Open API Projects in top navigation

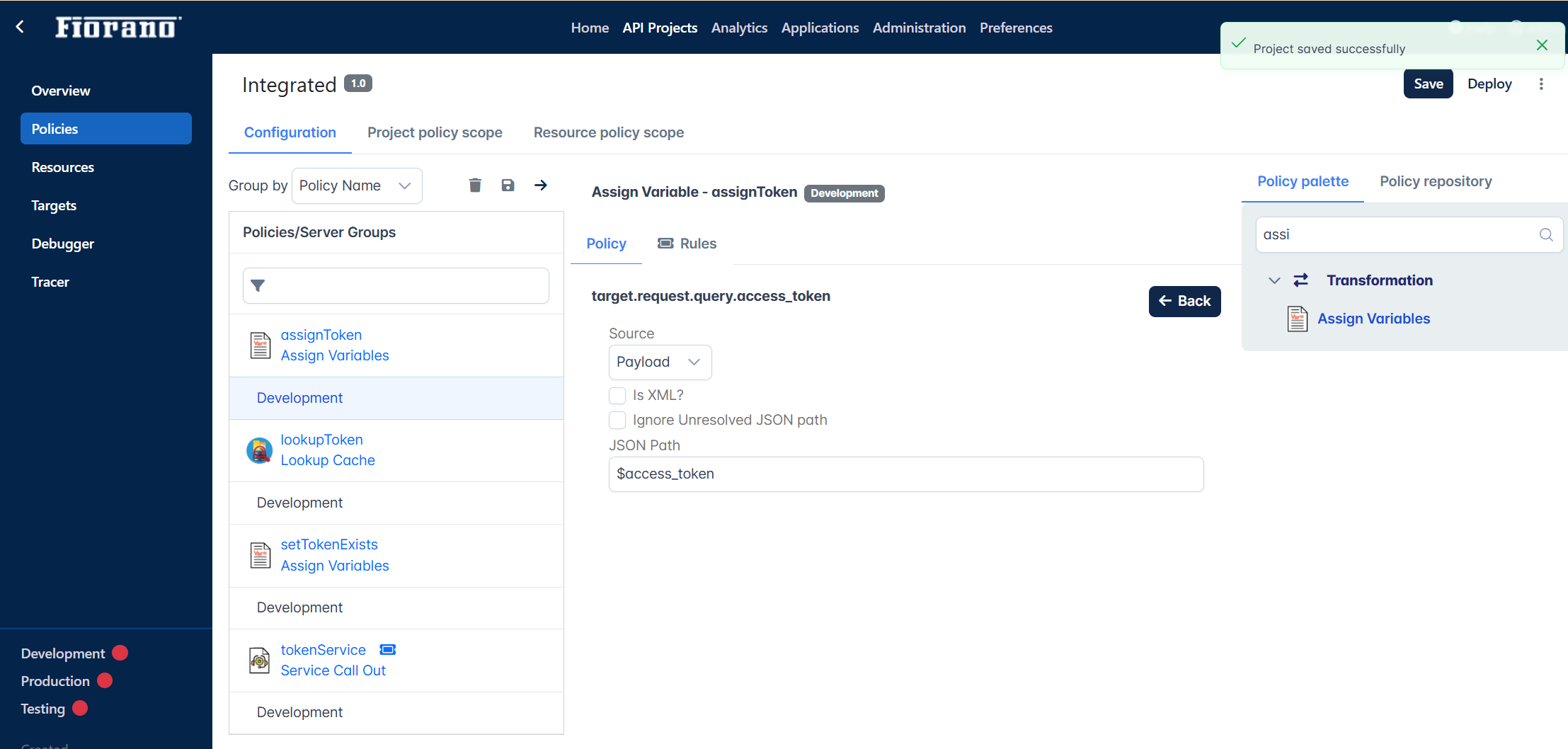[x=660, y=28]
